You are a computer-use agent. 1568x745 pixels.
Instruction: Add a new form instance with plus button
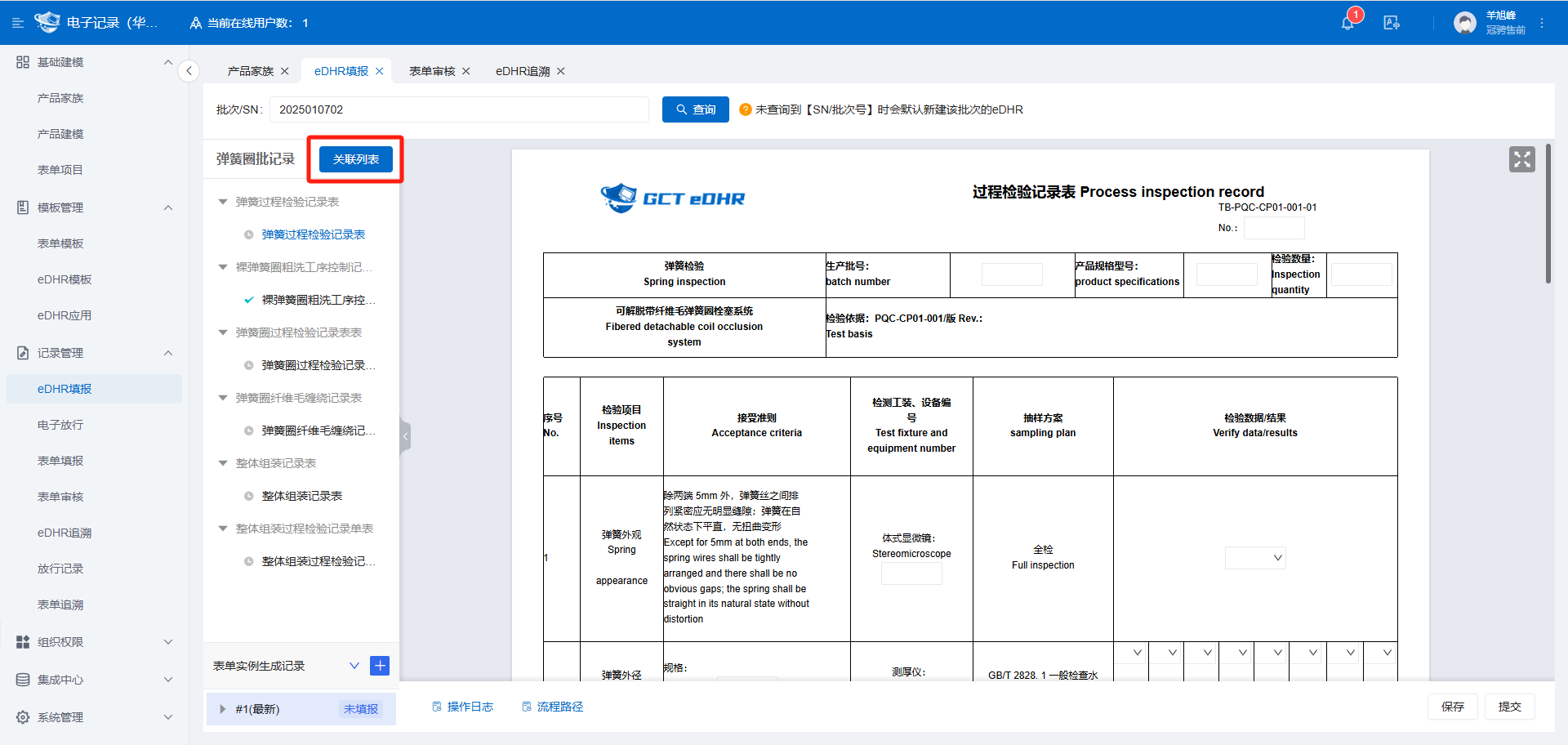[x=380, y=666]
